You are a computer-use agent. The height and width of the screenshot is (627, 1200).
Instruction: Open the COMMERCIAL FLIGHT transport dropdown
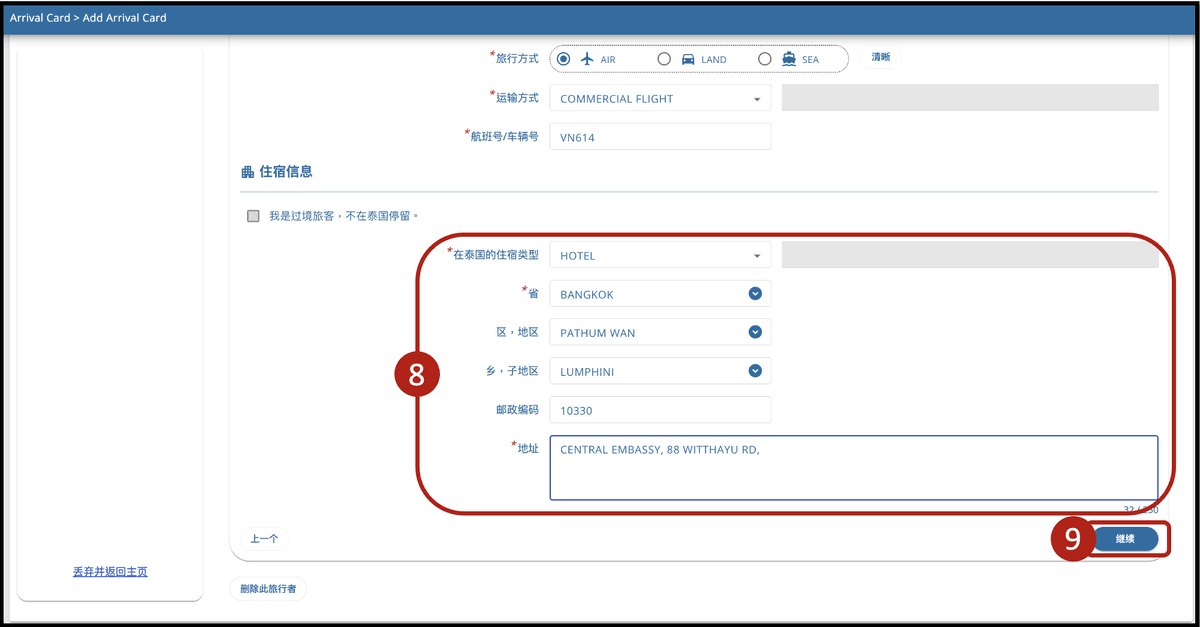[660, 98]
